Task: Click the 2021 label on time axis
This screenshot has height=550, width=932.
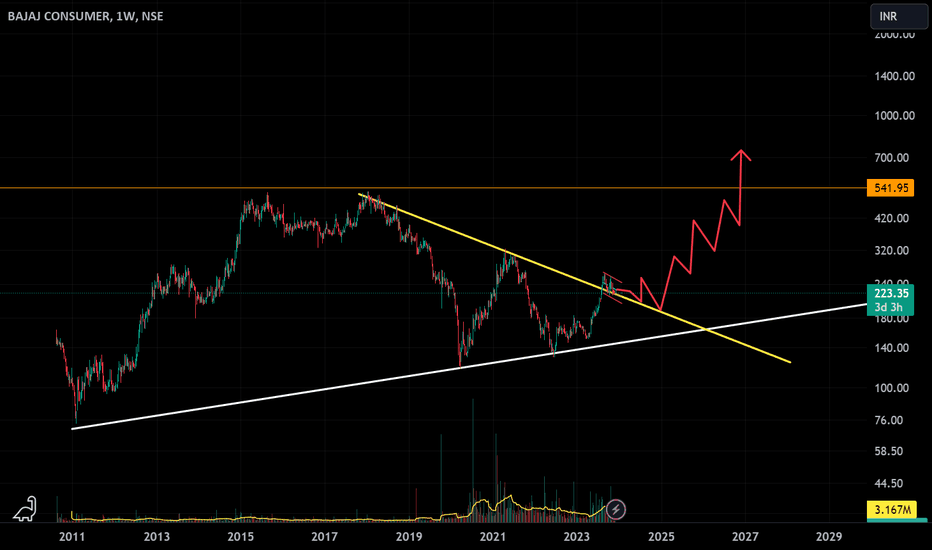Action: pos(493,537)
